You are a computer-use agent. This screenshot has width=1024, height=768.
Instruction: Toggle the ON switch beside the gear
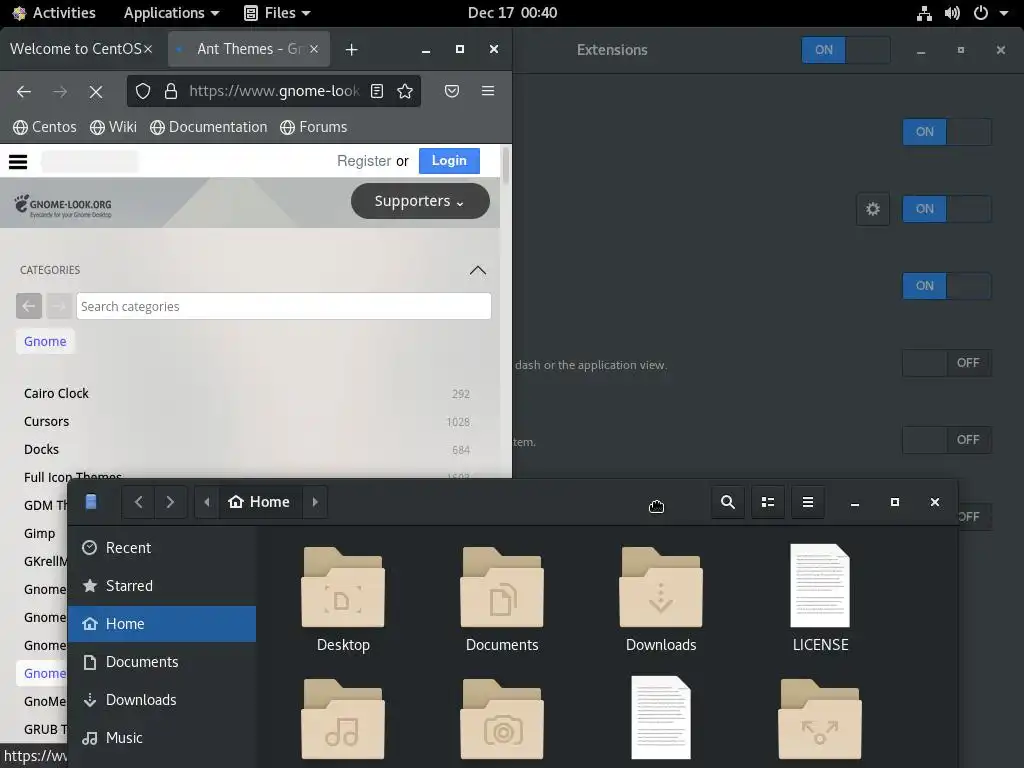tap(947, 209)
